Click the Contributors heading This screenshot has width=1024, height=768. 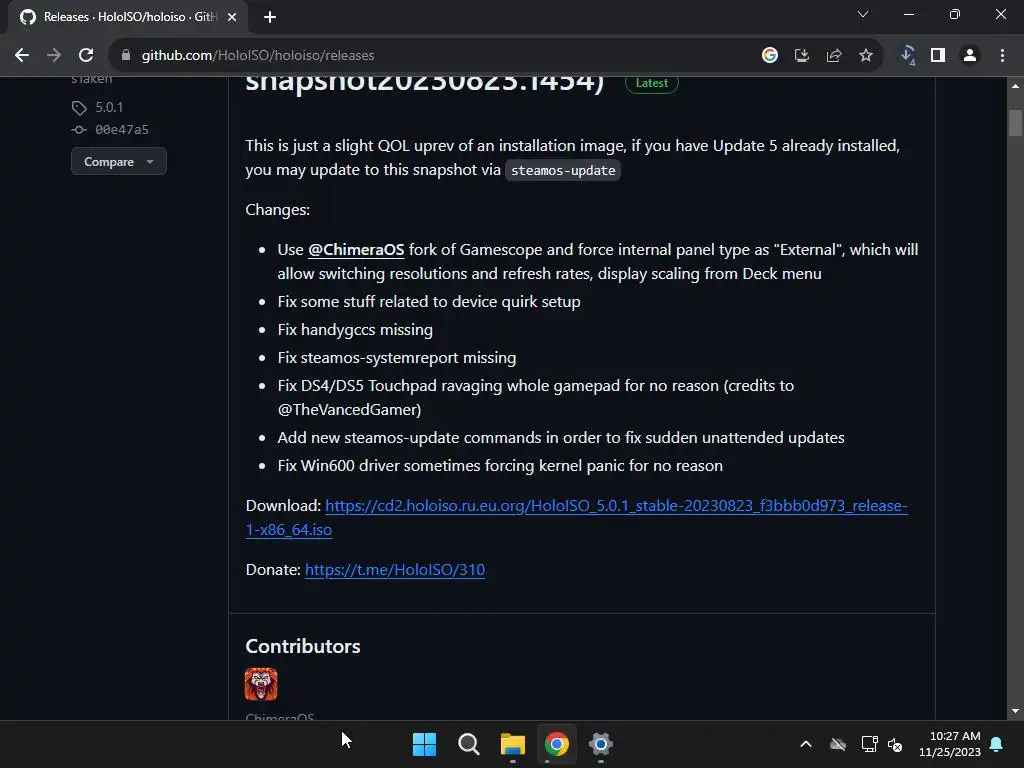tap(303, 646)
